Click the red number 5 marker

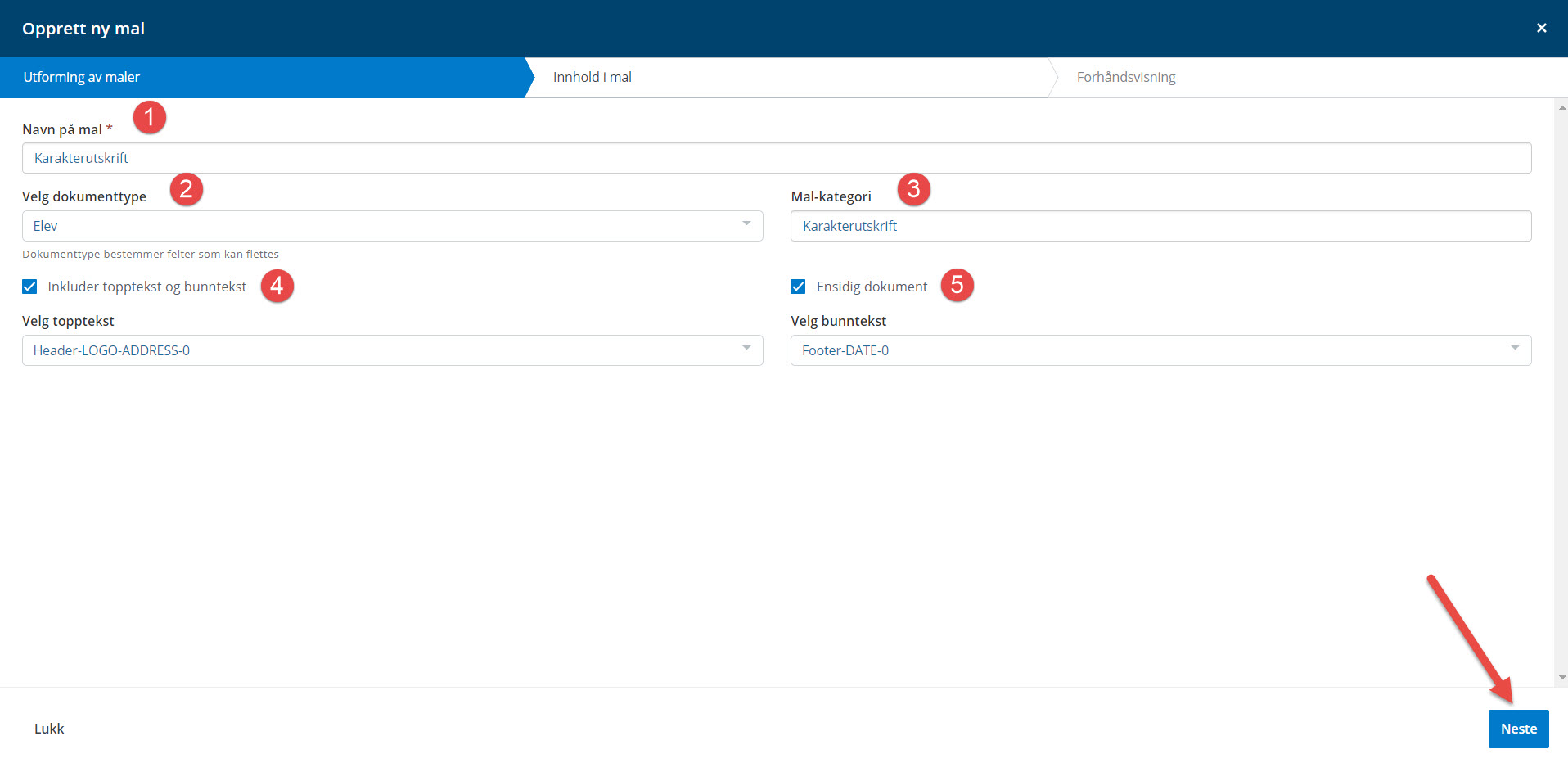pos(957,286)
